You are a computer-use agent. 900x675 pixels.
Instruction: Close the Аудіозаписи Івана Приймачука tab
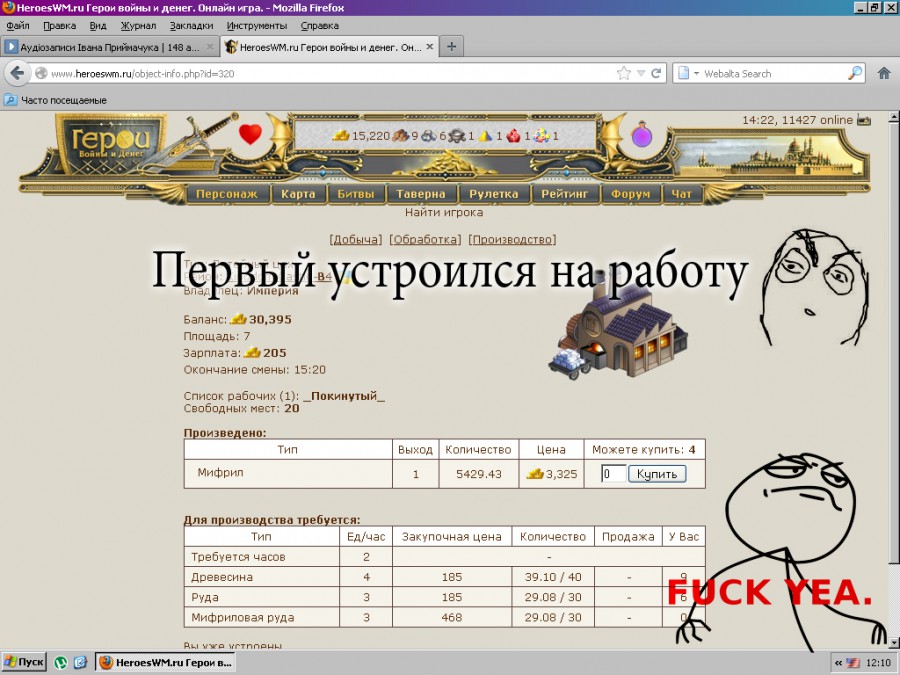[x=210, y=47]
